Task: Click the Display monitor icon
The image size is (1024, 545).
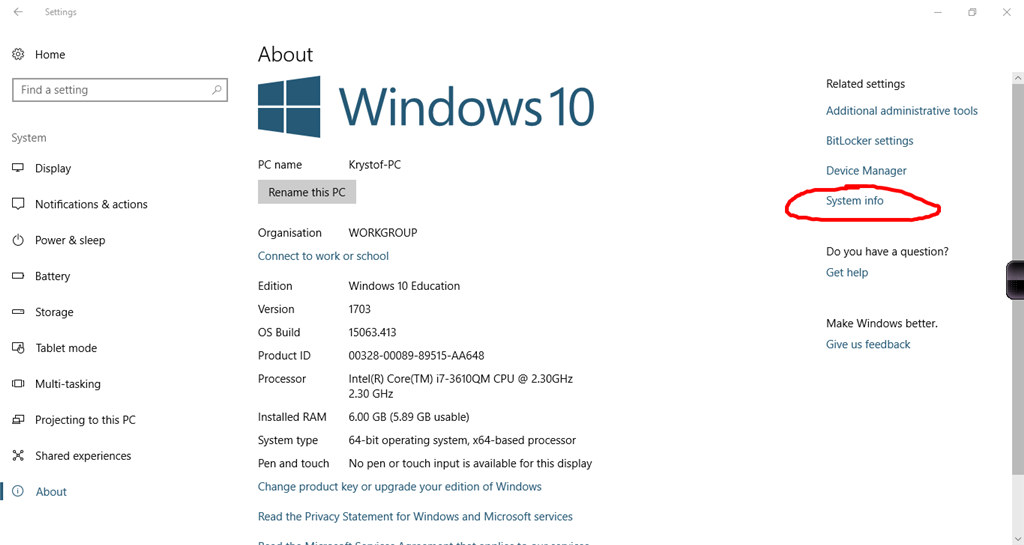Action: [18, 168]
